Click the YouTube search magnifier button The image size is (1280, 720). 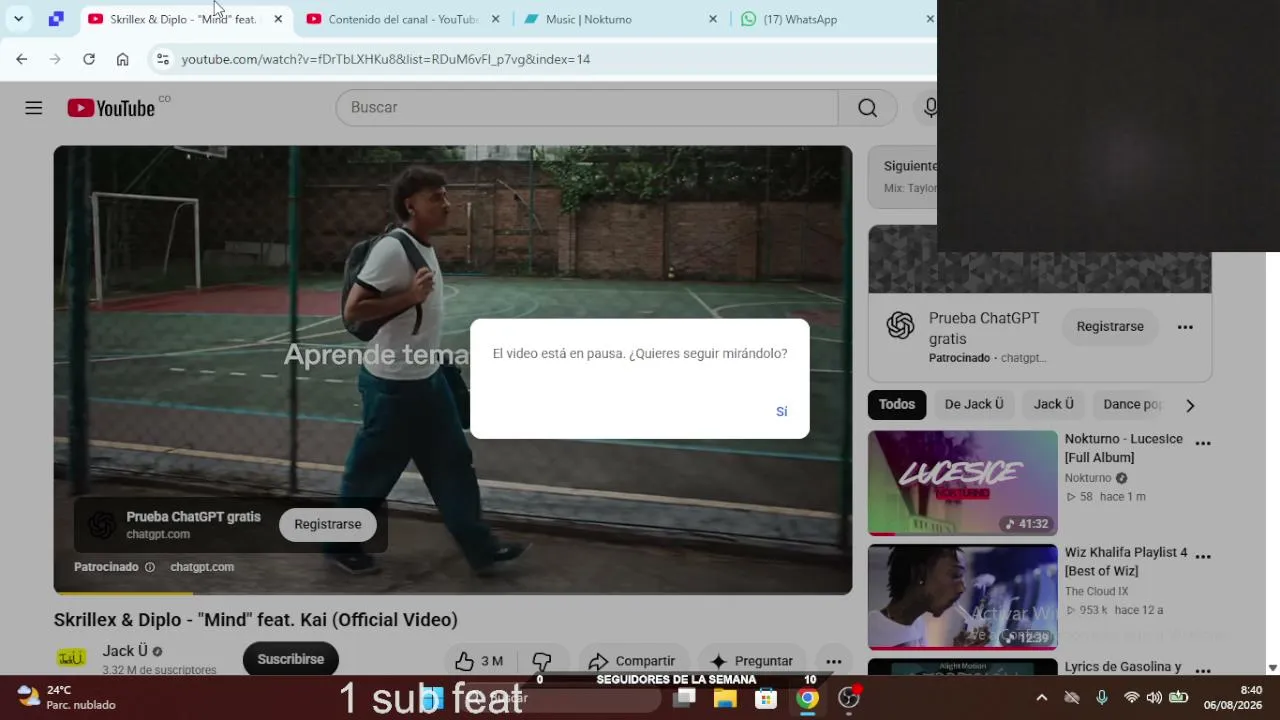coord(867,108)
